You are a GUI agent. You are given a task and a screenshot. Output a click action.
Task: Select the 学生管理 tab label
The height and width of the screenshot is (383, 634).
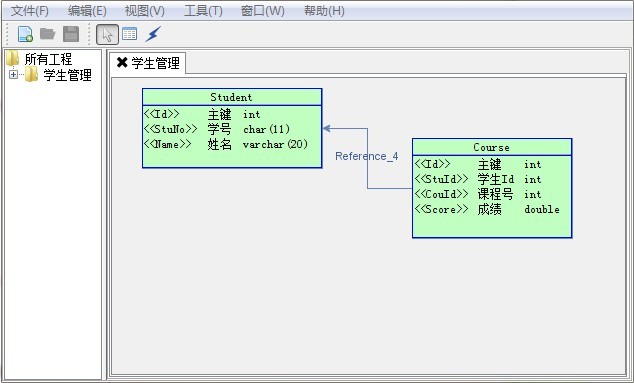(x=156, y=63)
